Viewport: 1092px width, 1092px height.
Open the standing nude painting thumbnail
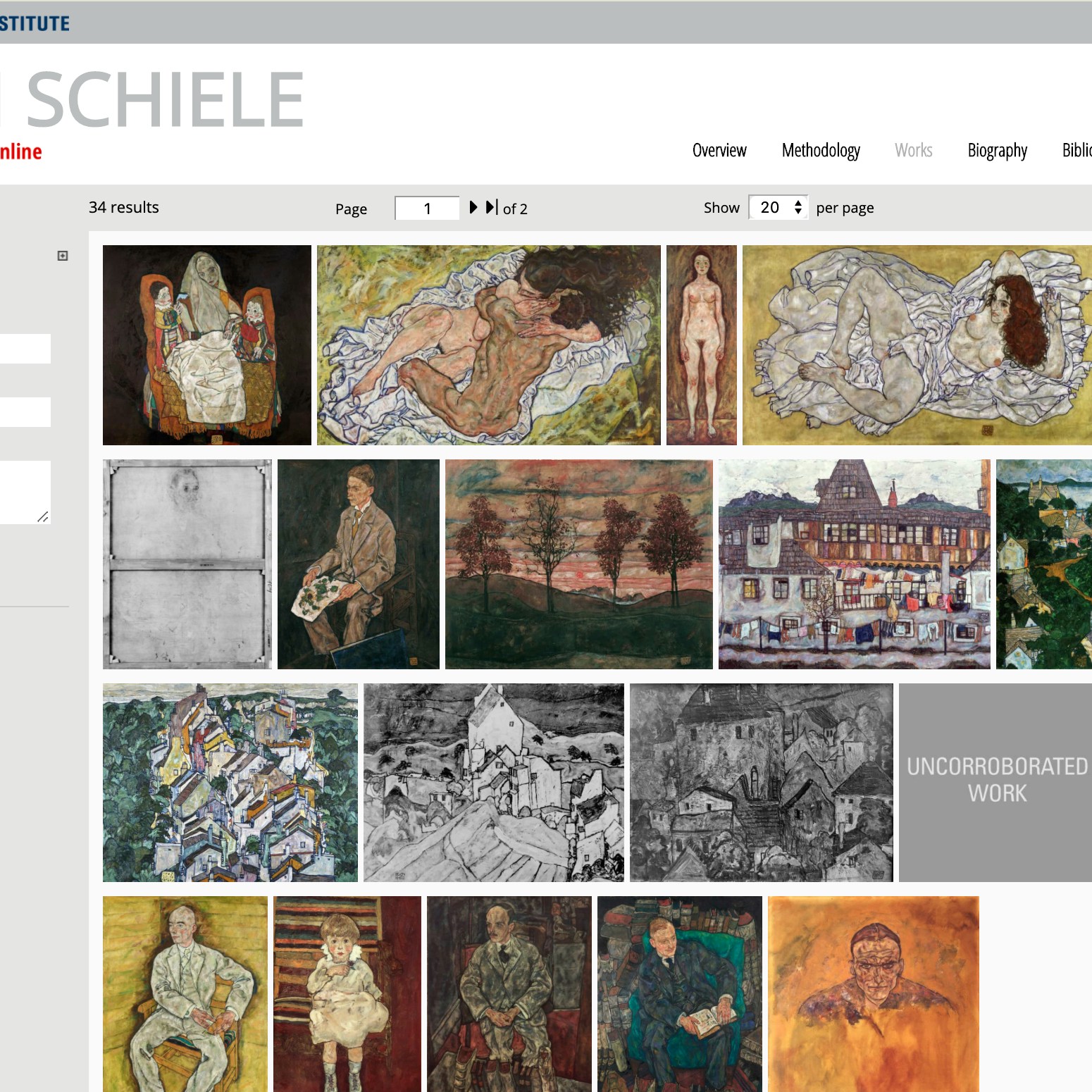click(x=702, y=345)
